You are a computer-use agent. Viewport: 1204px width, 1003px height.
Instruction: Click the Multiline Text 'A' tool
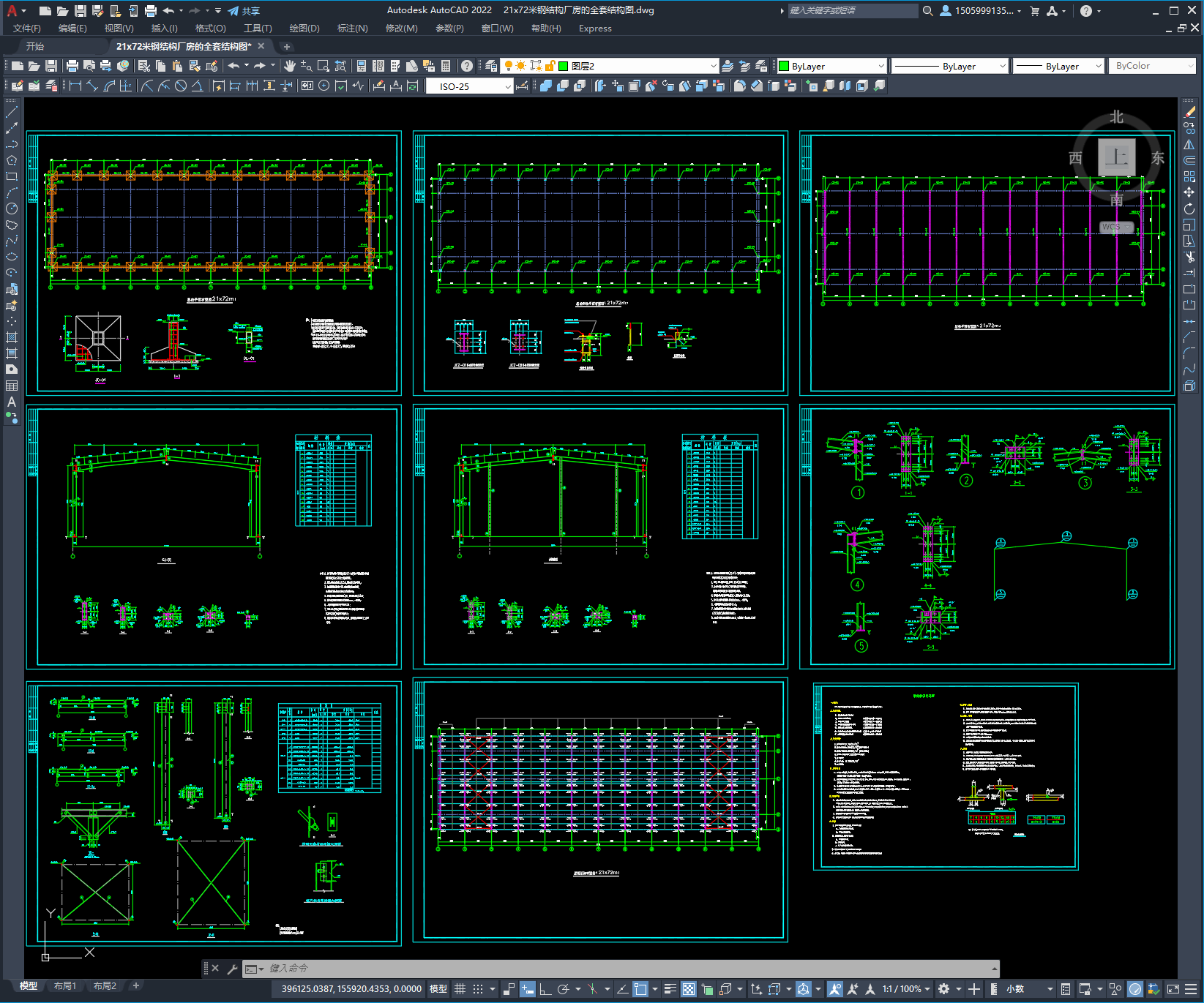(12, 402)
